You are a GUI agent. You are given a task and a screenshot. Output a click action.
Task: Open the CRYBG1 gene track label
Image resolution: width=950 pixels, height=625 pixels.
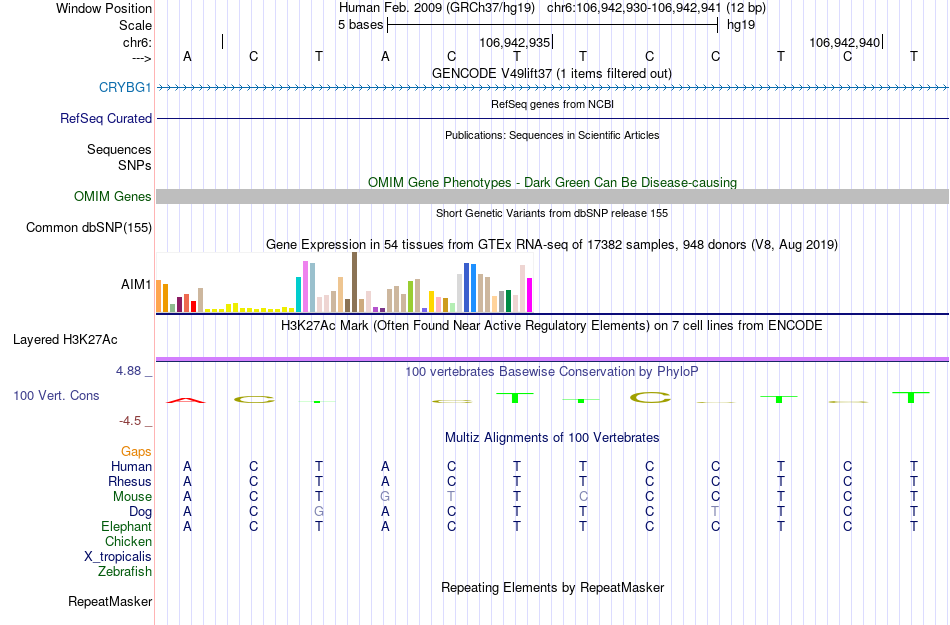point(125,87)
